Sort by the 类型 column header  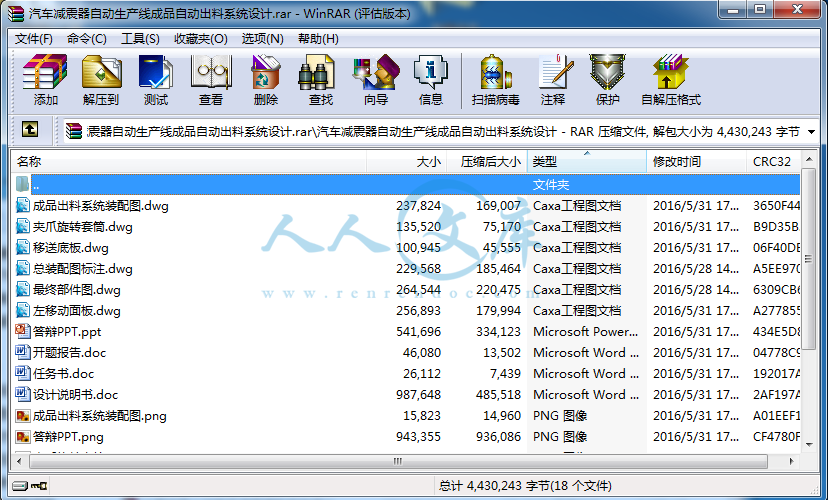[587, 162]
